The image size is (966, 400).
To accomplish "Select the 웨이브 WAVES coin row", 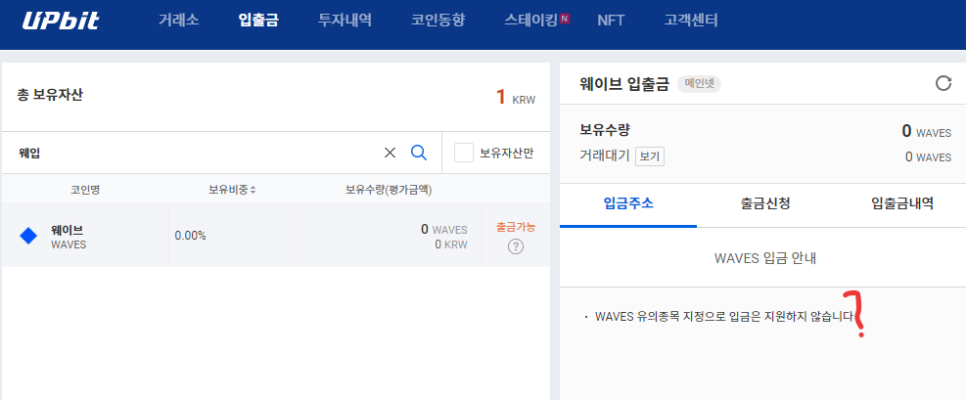I will (x=275, y=235).
